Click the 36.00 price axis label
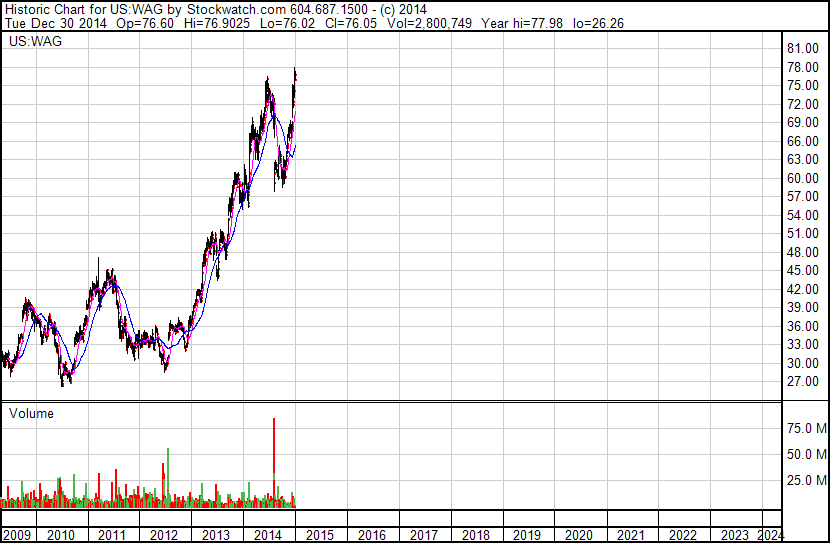Screen dimensions: 830x543 803,326
